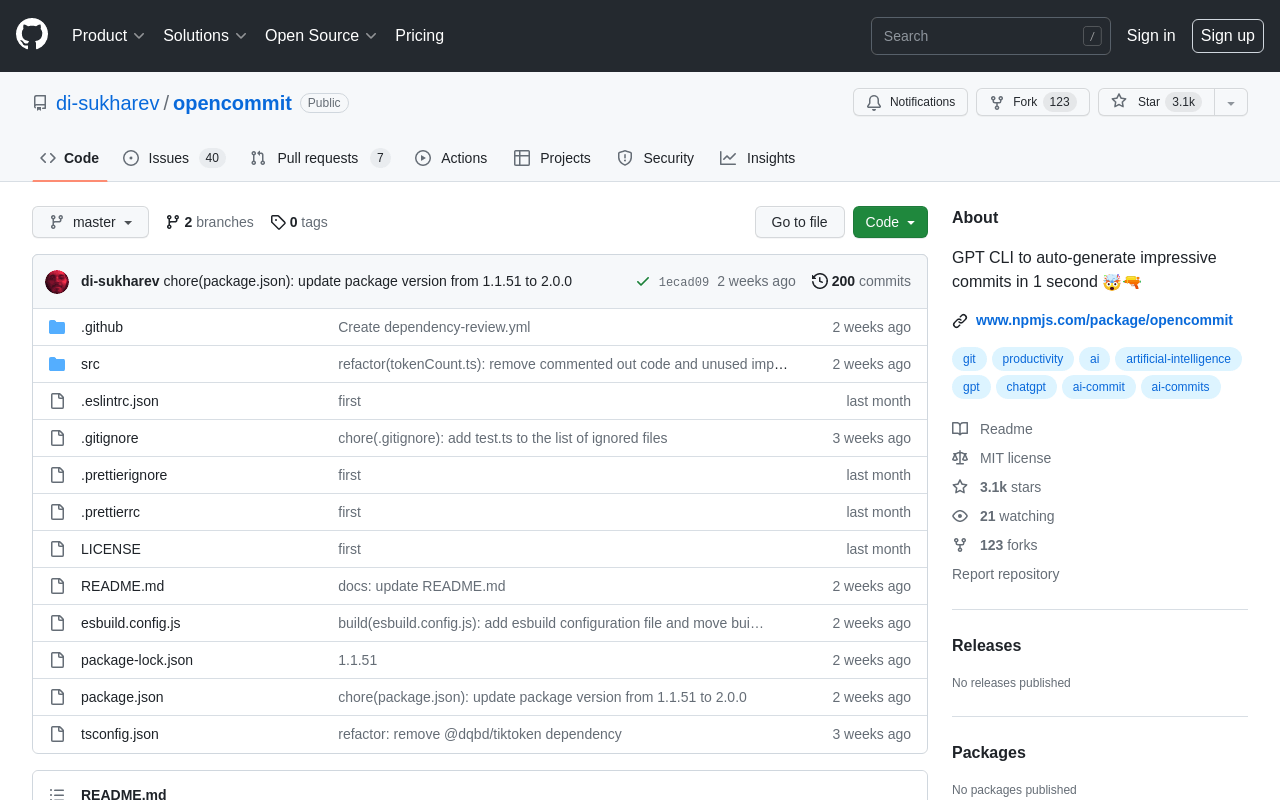The width and height of the screenshot is (1280, 800).
Task: Click the repository icon beside di-sukharev
Action: pos(40,103)
